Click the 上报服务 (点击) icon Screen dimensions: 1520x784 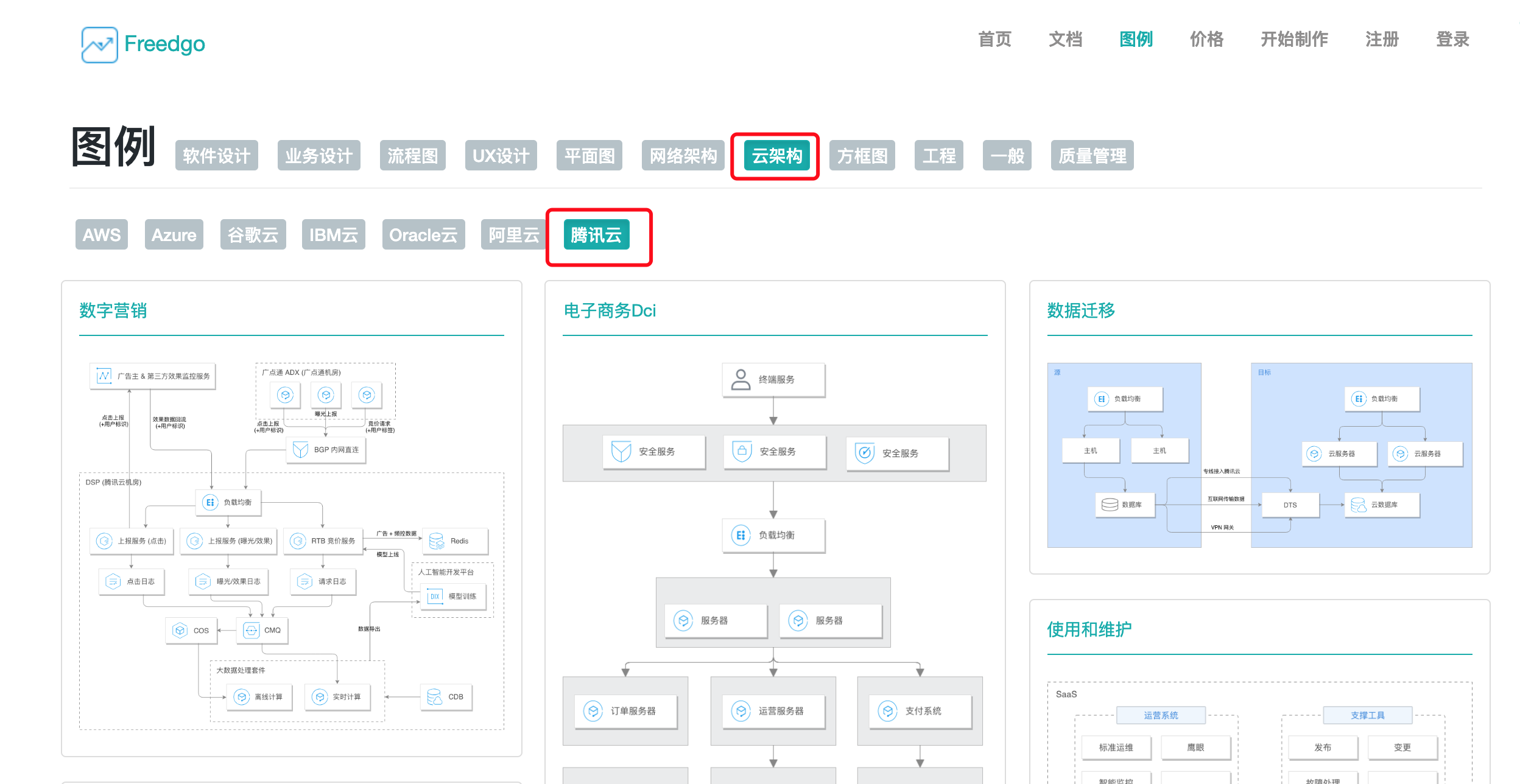point(104,541)
